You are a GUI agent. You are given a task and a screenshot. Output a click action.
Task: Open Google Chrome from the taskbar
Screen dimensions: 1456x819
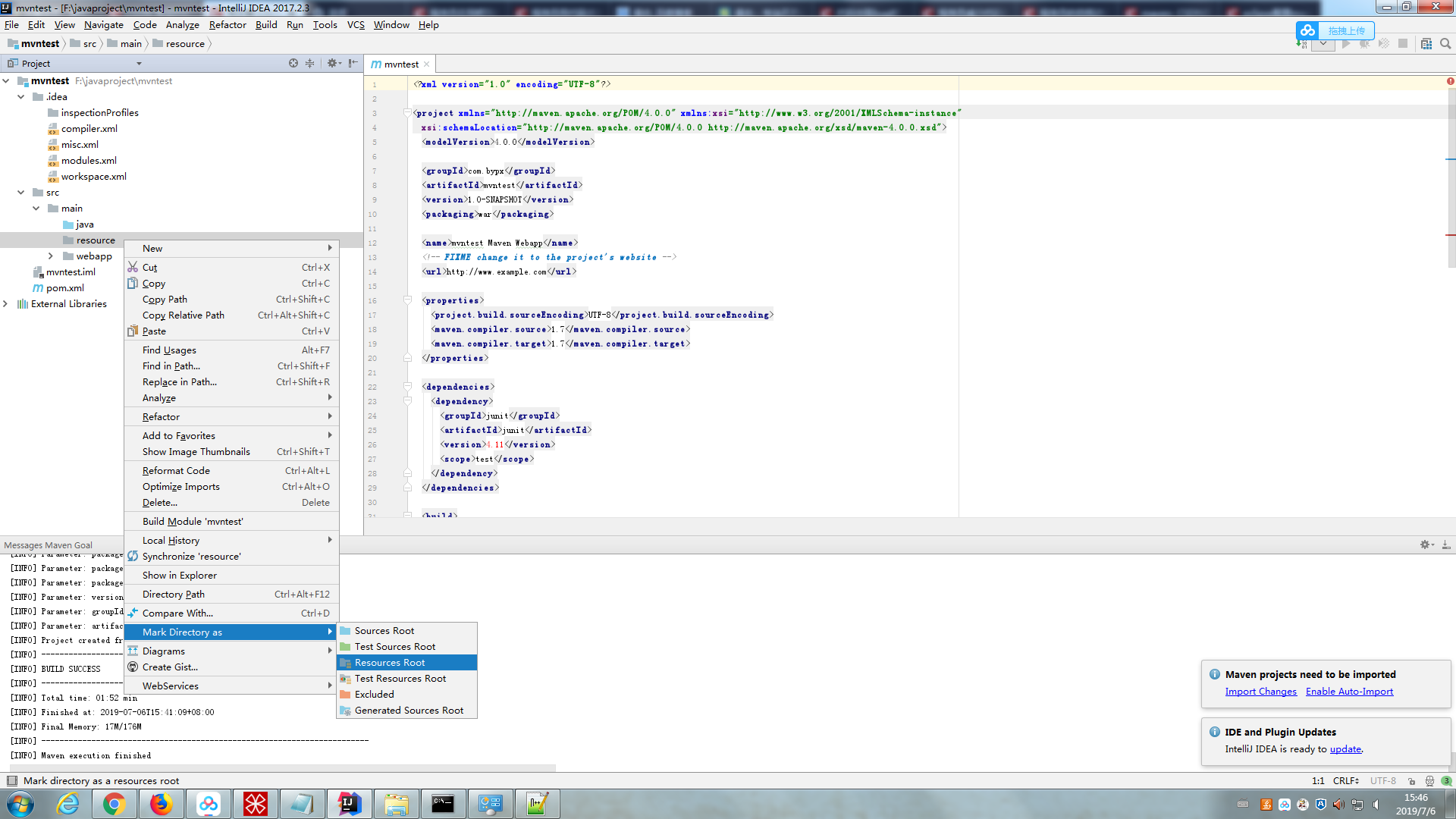[115, 804]
